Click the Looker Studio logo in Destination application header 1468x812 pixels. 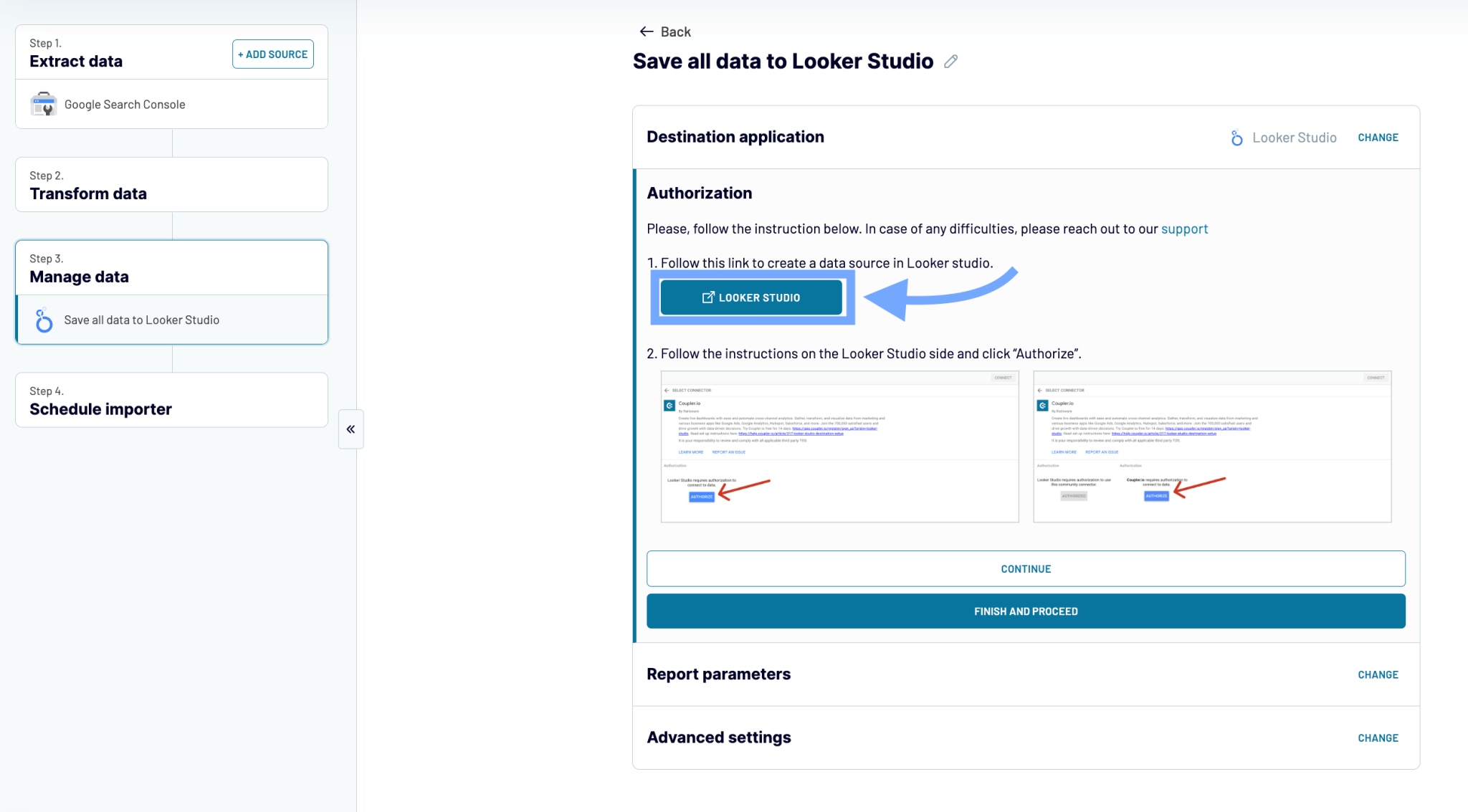(x=1236, y=137)
